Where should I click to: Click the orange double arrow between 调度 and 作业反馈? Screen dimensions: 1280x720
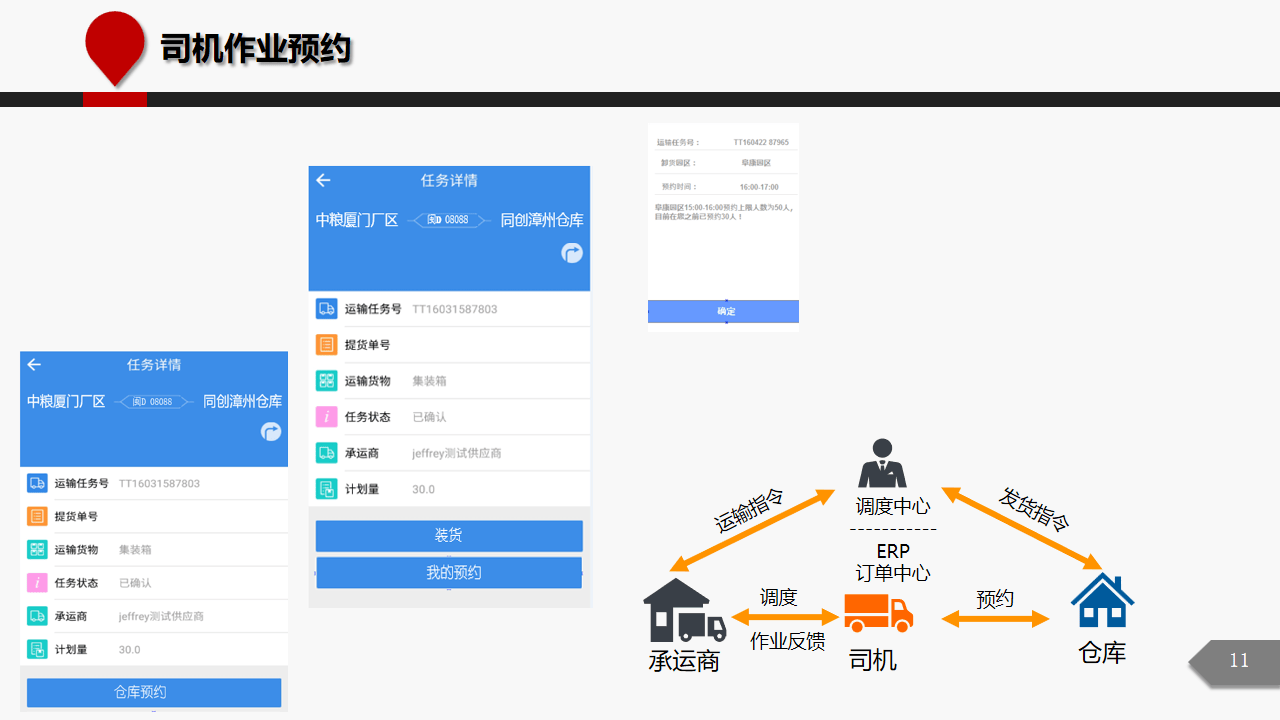tap(785, 617)
